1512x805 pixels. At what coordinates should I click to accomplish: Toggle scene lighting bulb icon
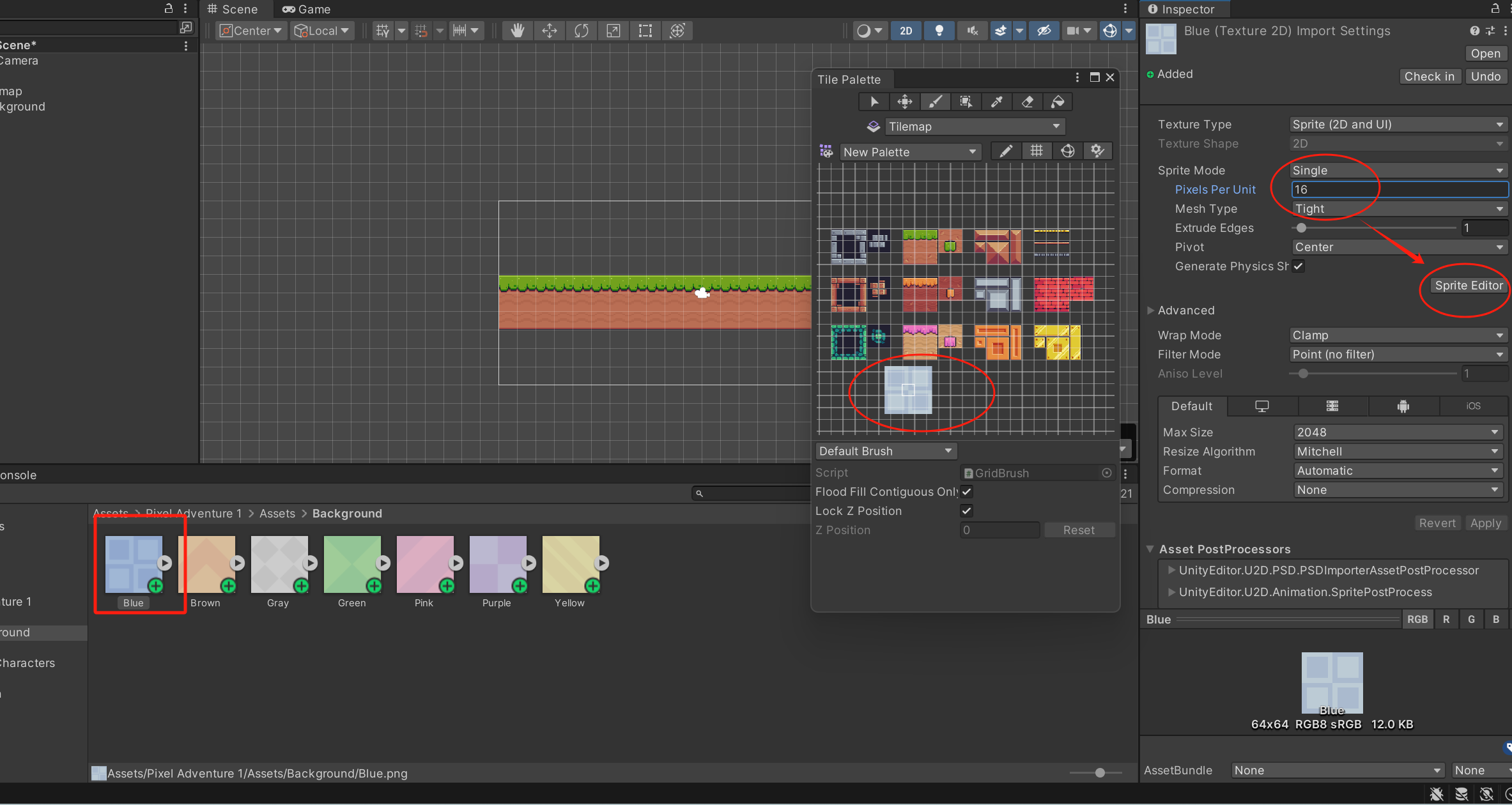pos(939,31)
